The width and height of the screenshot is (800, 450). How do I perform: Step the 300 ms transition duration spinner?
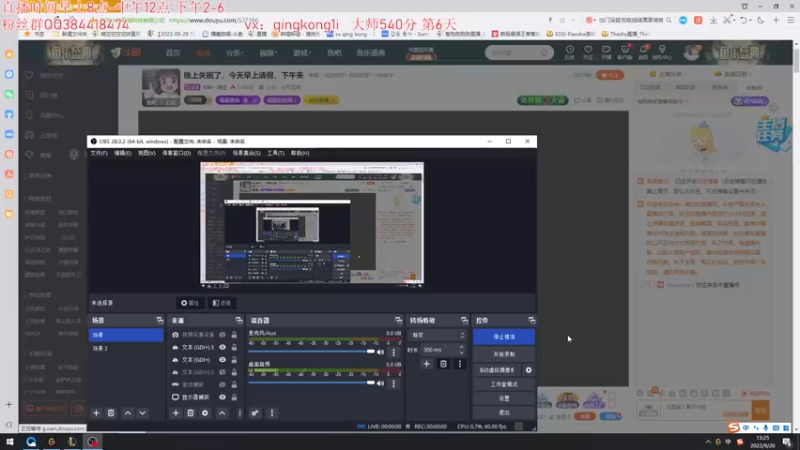coord(461,350)
